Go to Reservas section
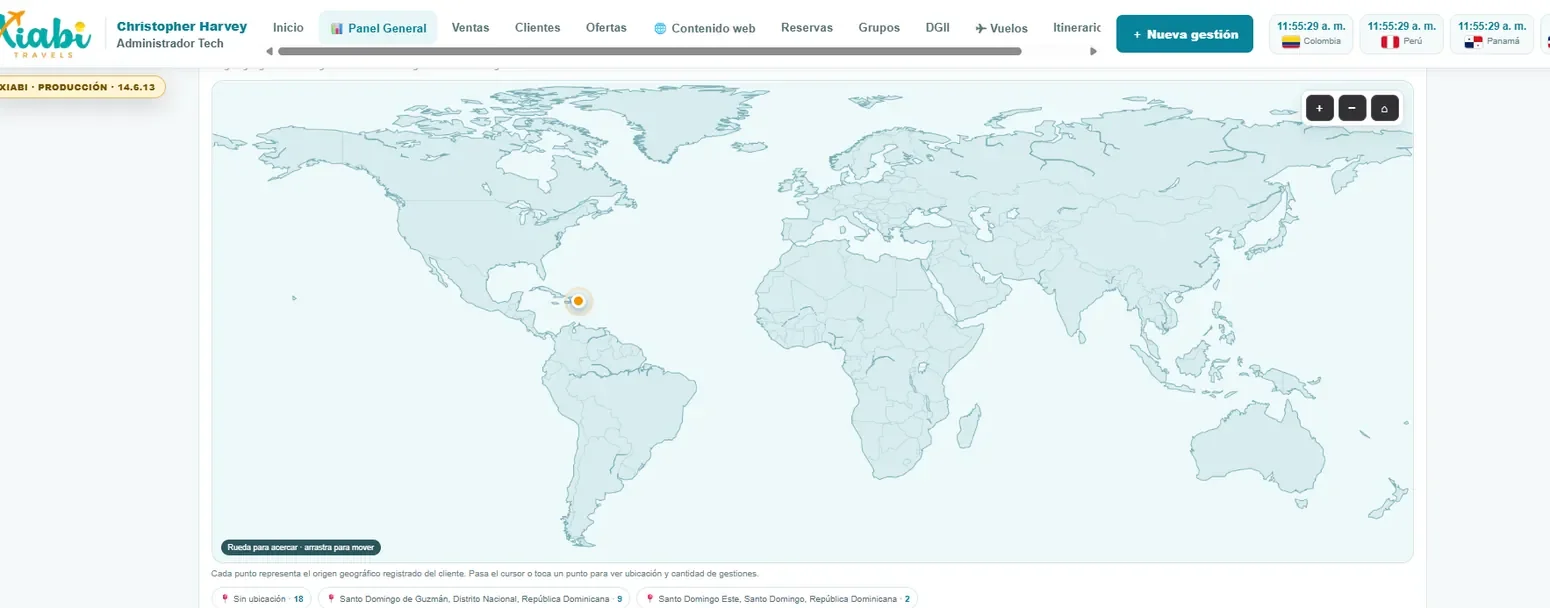Image resolution: width=1550 pixels, height=608 pixels. click(807, 28)
